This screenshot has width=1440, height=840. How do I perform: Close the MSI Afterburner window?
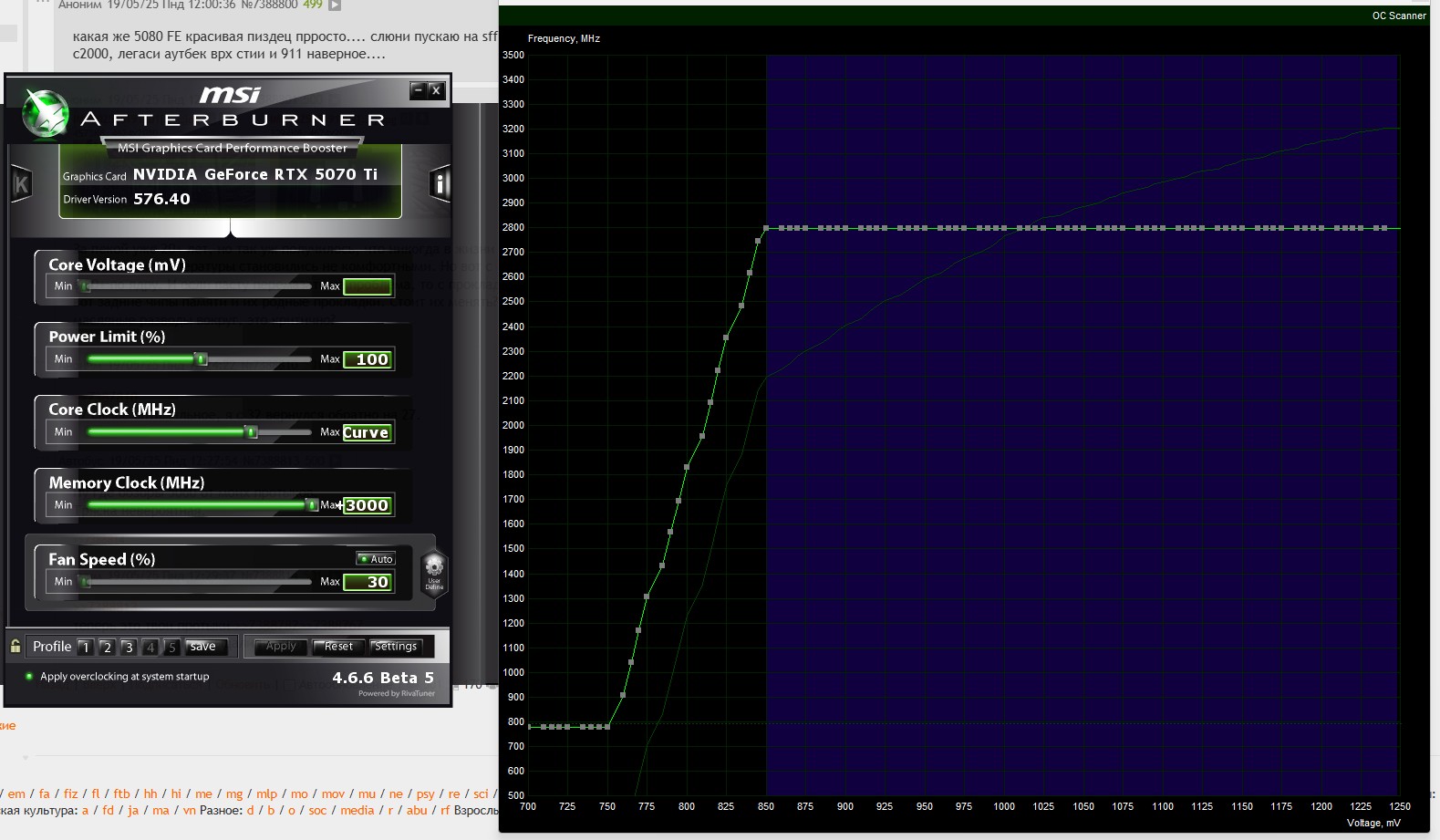(x=436, y=89)
